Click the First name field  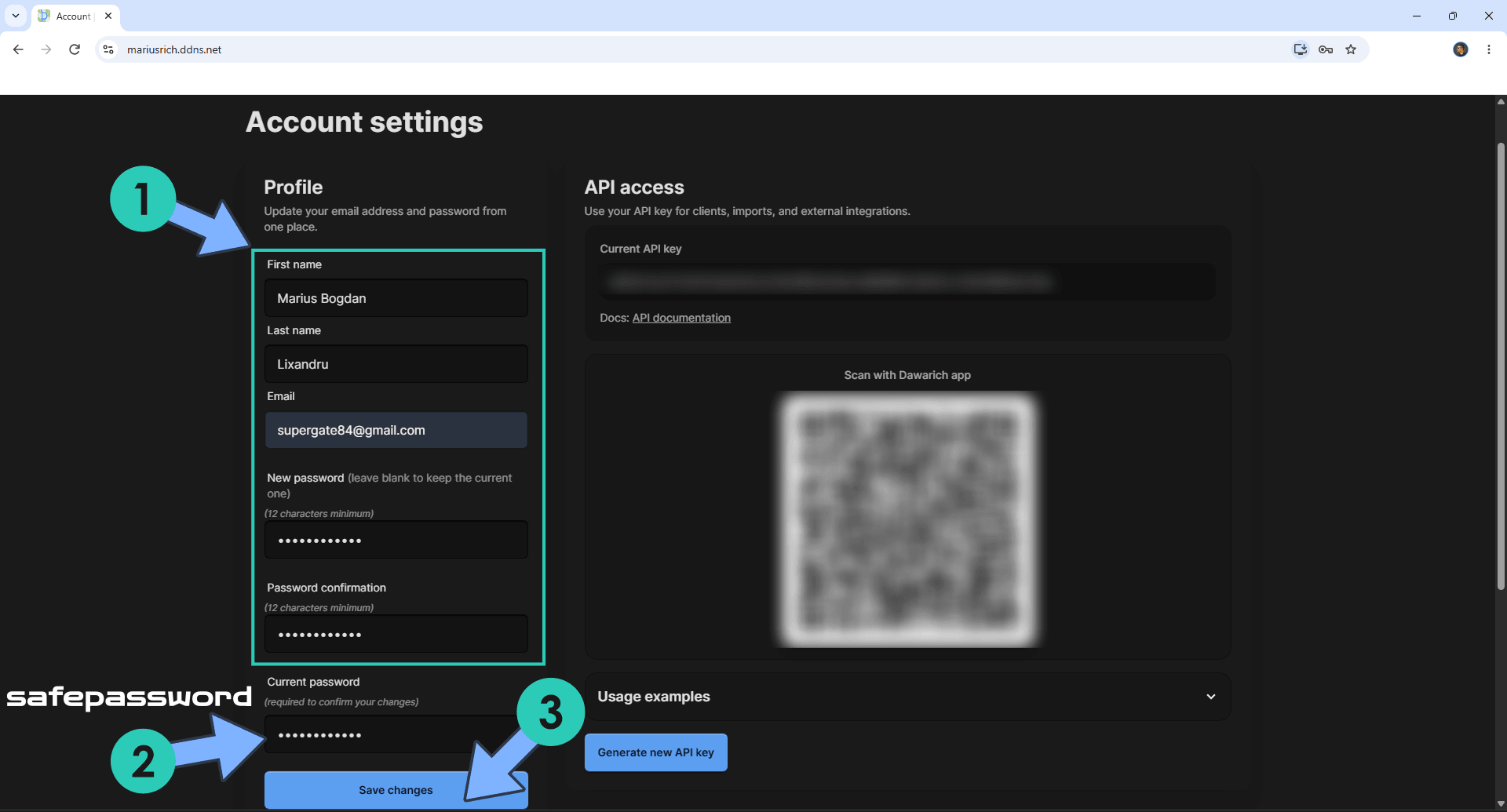pos(396,298)
